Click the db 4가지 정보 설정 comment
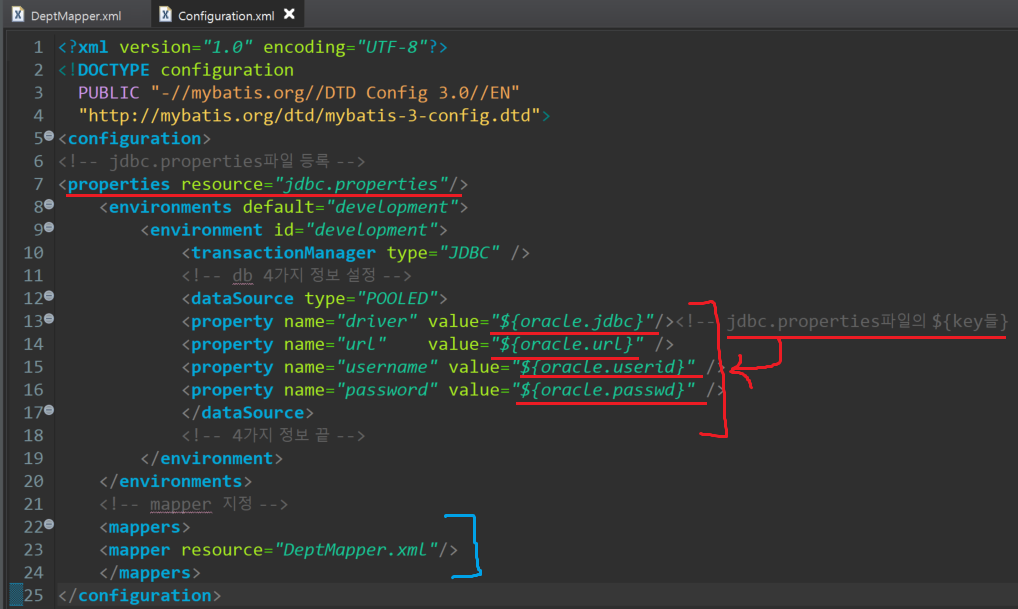Viewport: 1018px width, 609px height. (297, 275)
